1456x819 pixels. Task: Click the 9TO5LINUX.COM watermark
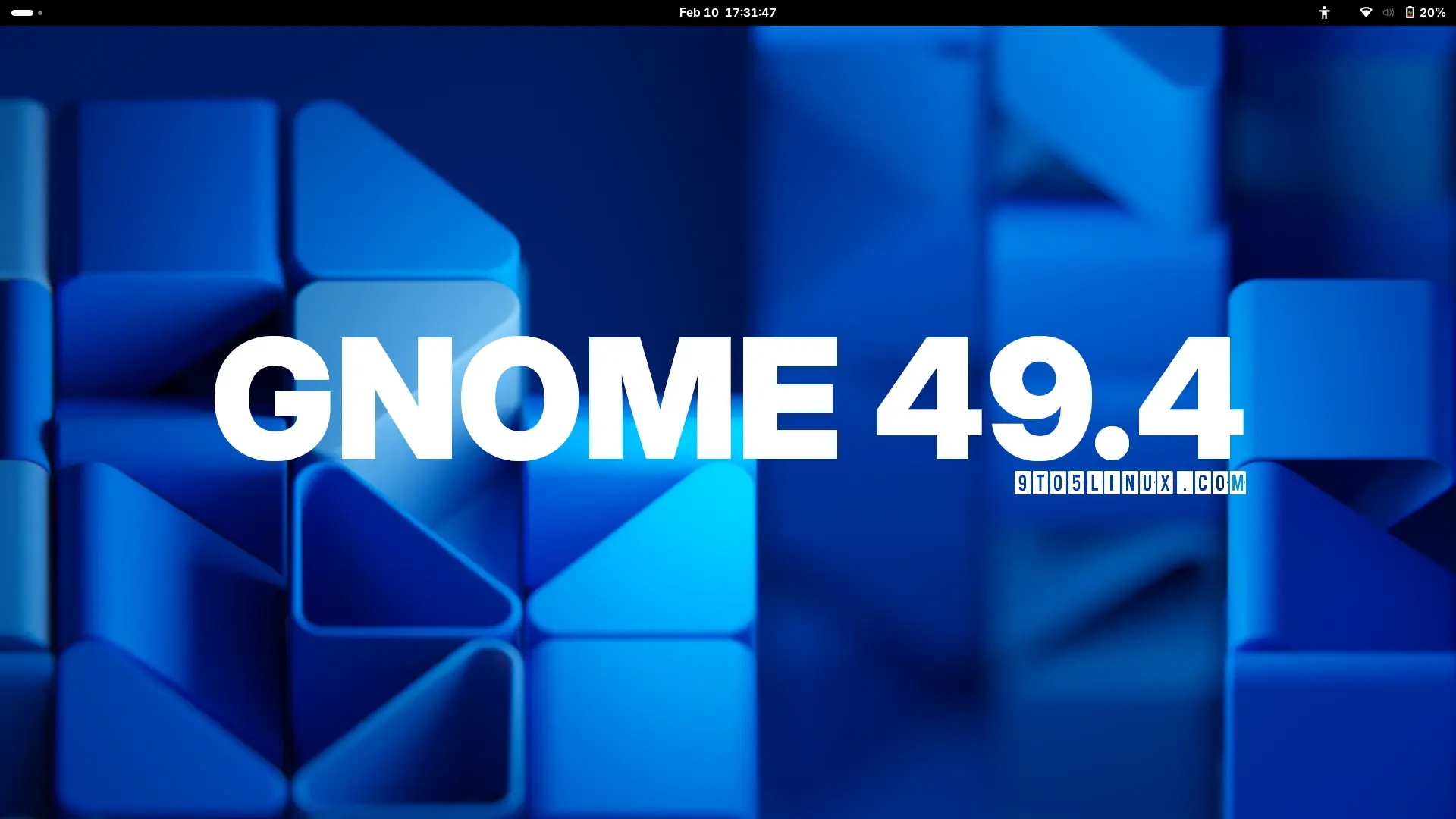(x=1129, y=483)
